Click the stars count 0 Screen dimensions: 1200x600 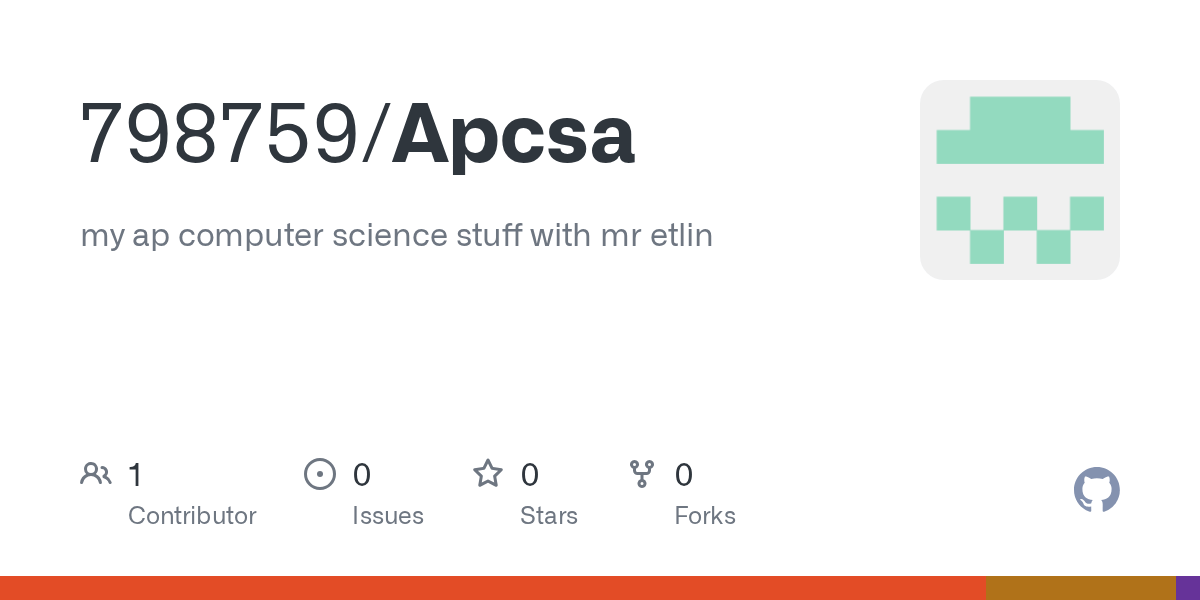(530, 474)
